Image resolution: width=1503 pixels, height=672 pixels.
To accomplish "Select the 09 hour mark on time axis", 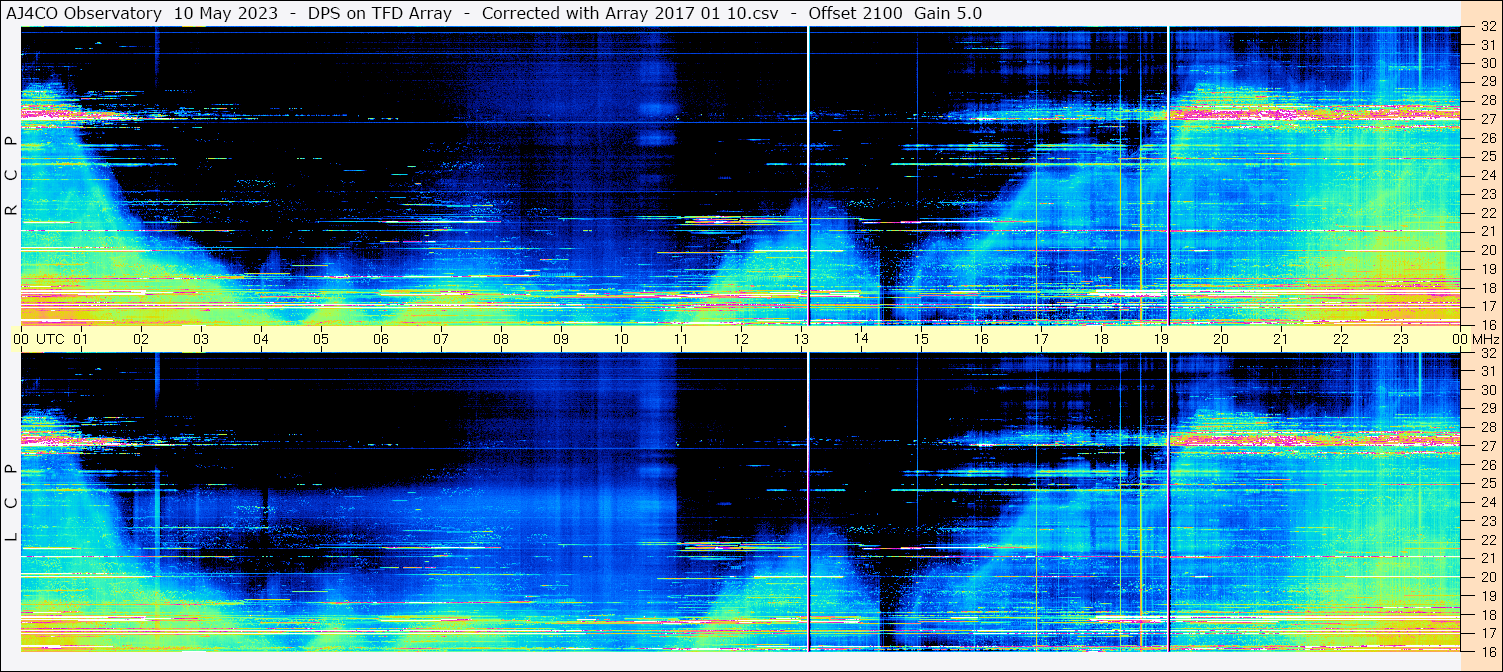I will [x=560, y=339].
